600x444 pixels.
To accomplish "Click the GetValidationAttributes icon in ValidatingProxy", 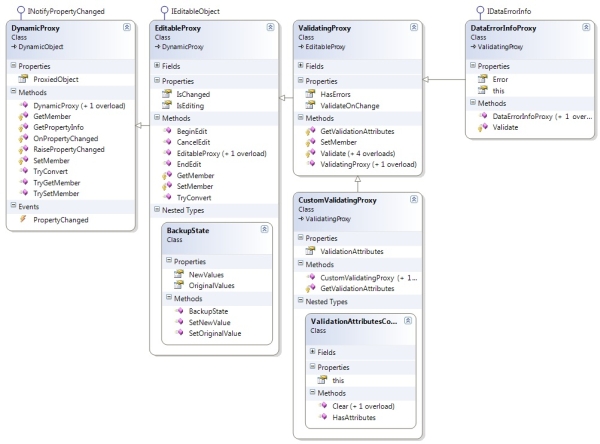I will [x=310, y=131].
